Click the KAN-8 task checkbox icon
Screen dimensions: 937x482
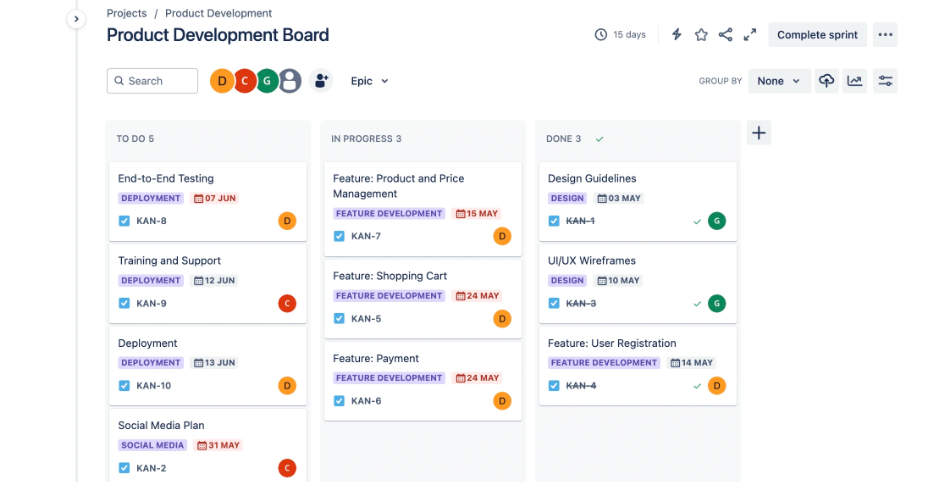[124, 221]
